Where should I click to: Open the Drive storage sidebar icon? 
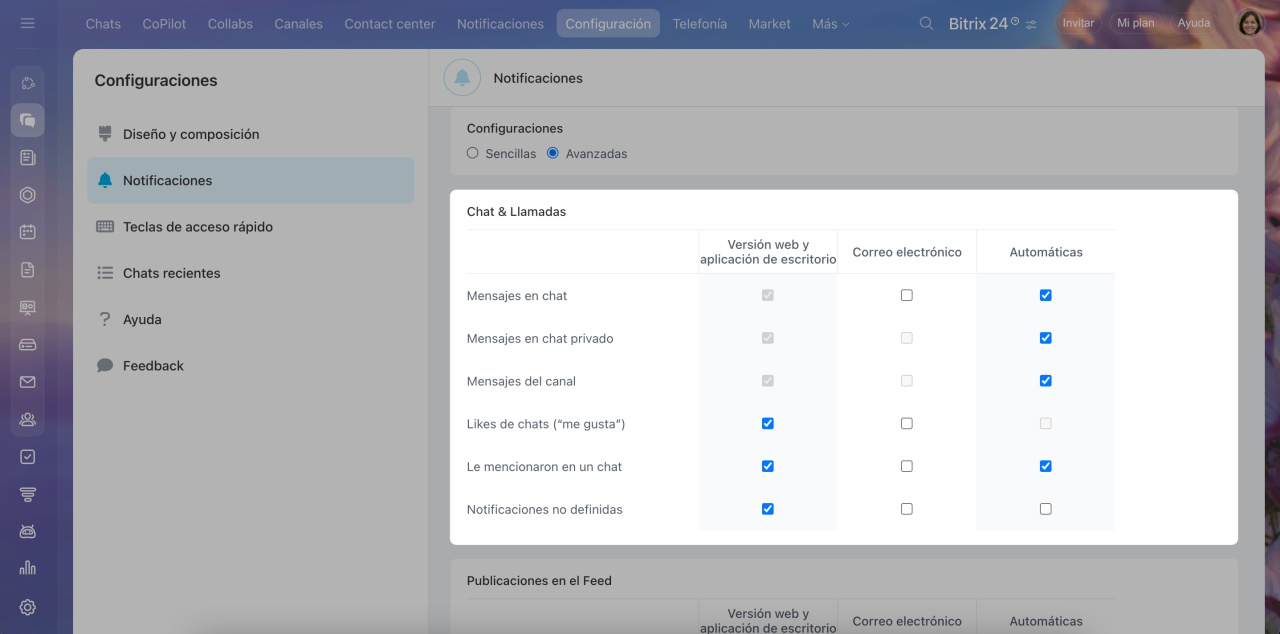click(27, 344)
